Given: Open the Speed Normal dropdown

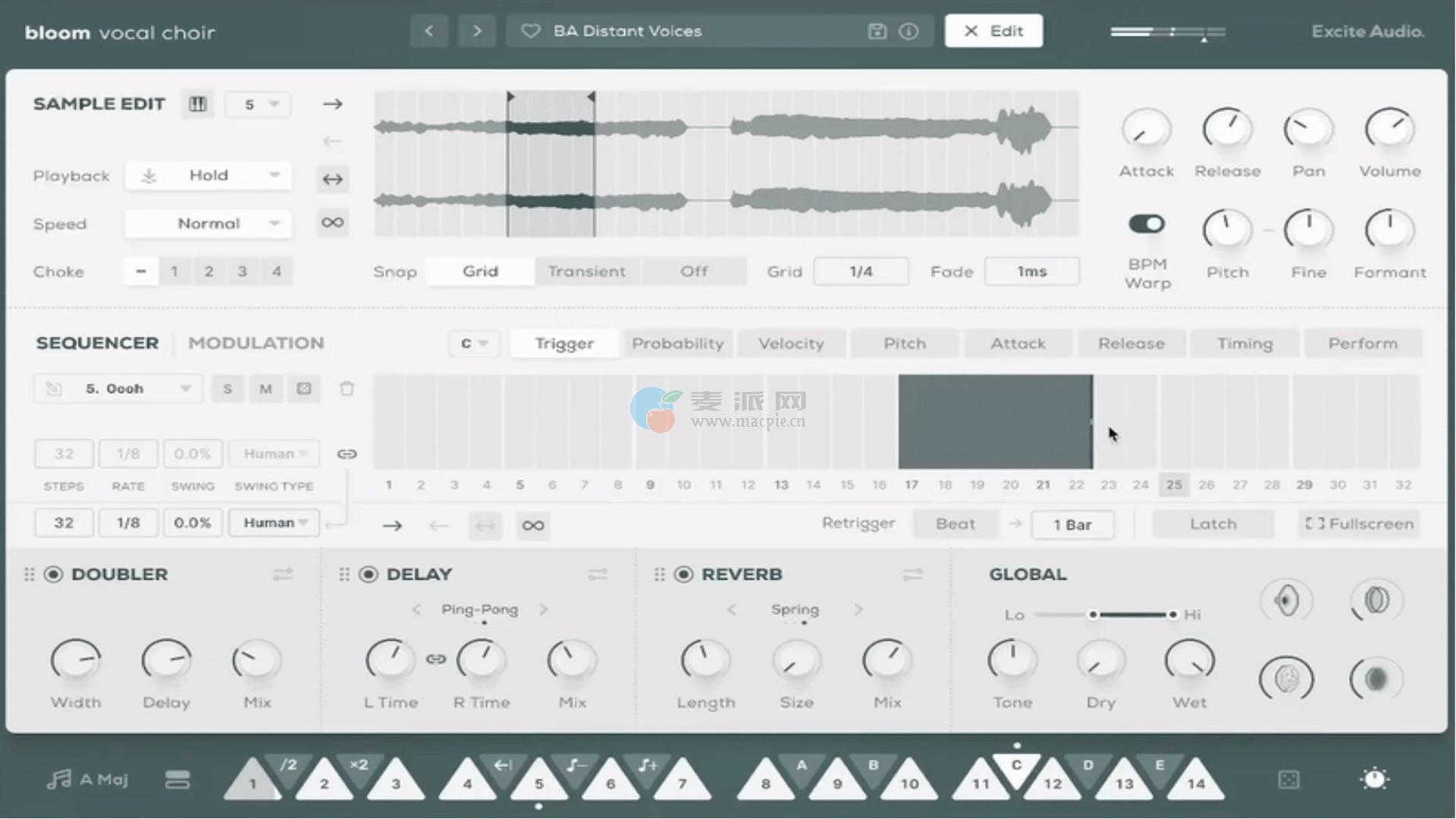Looking at the screenshot, I should (x=209, y=224).
